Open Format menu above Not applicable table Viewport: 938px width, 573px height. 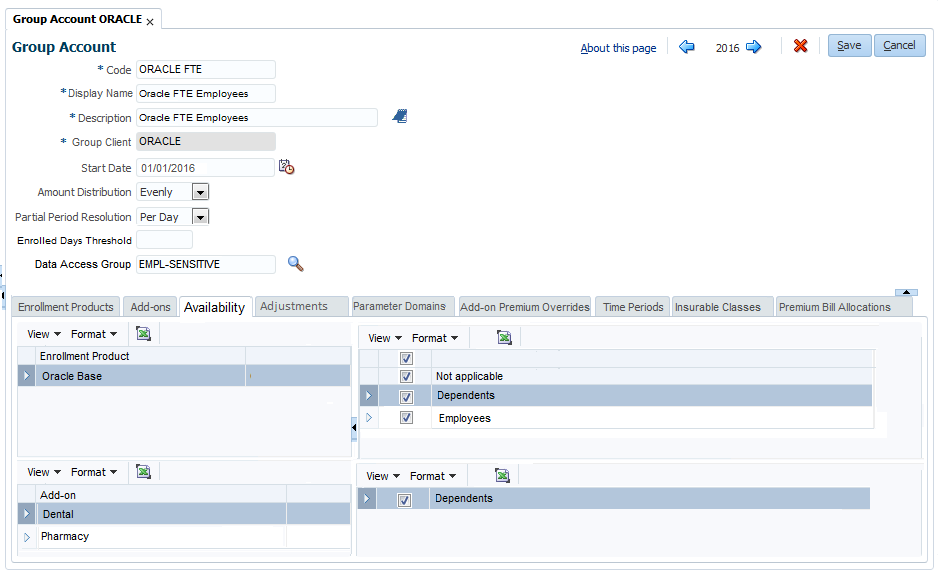(x=435, y=339)
